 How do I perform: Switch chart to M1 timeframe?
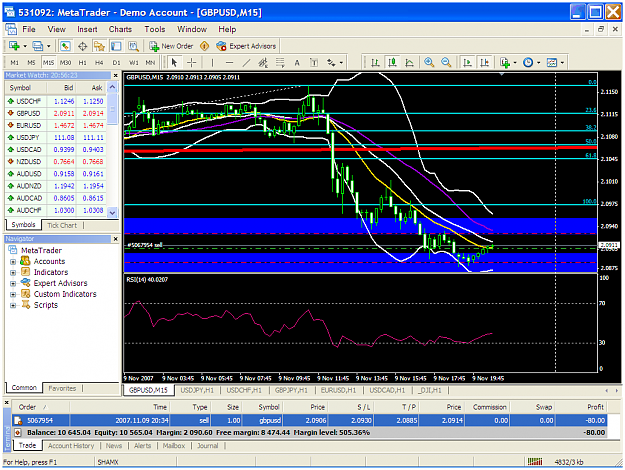click(14, 63)
